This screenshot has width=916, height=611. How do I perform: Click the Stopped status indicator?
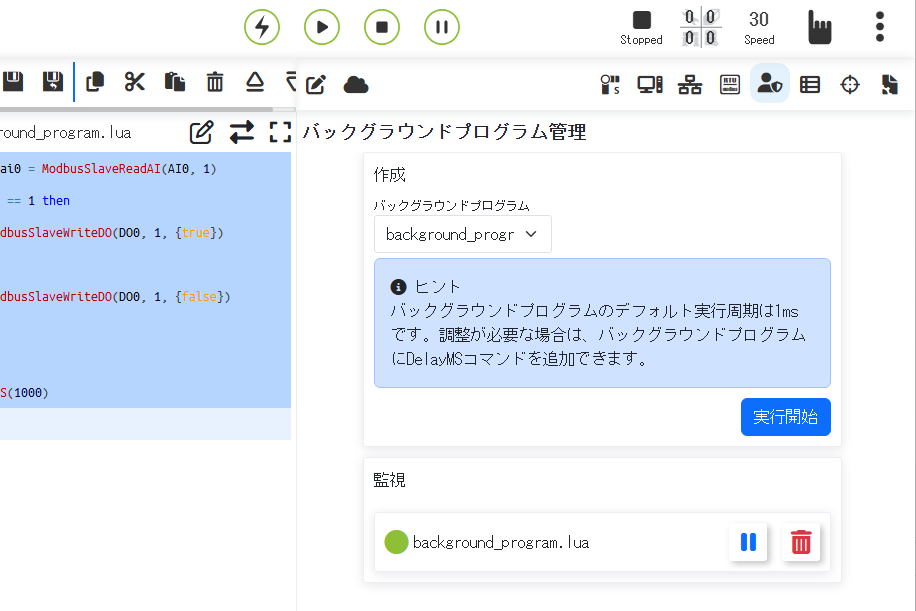pyautogui.click(x=641, y=27)
